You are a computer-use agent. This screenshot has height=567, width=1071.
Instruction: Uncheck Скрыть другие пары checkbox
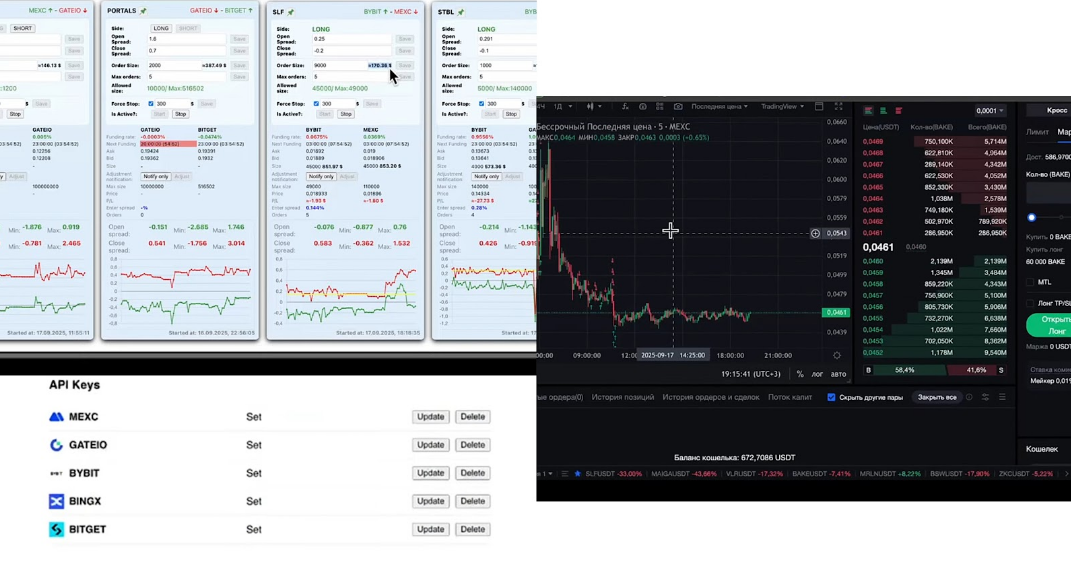831,397
